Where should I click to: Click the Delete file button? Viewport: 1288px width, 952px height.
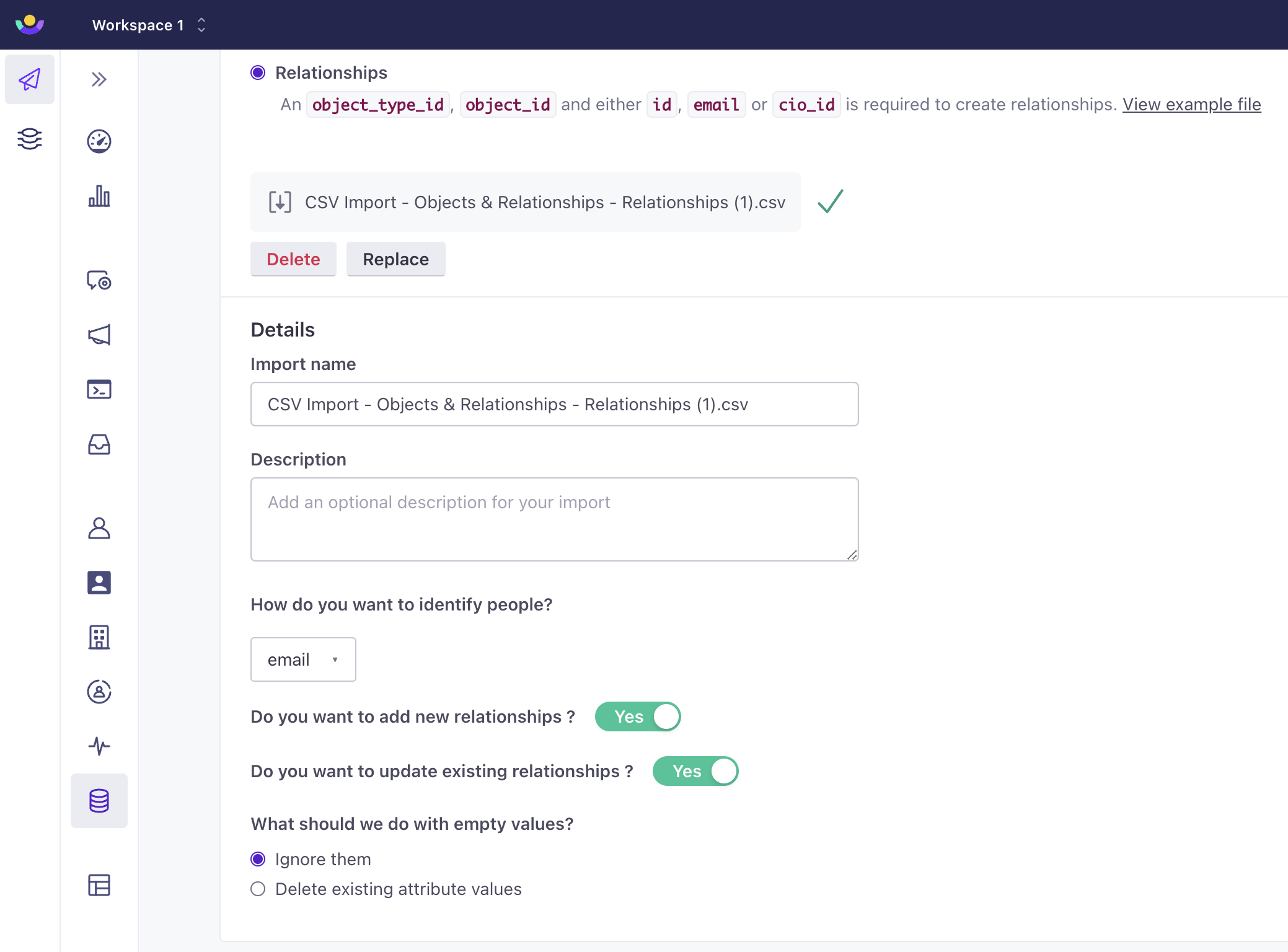pyautogui.click(x=293, y=259)
